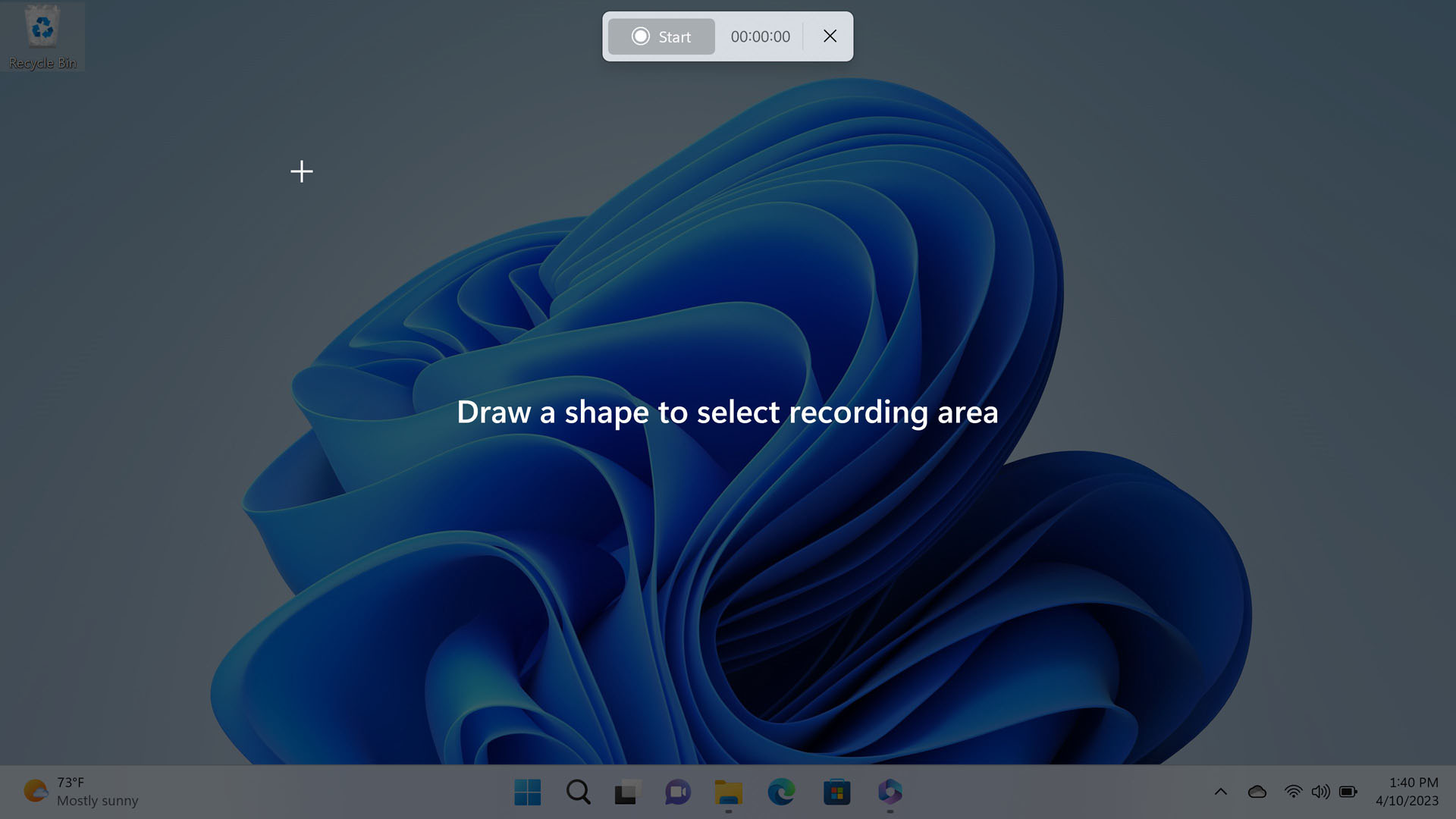The height and width of the screenshot is (819, 1456).
Task: Launch Teams Chat from the taskbar
Action: 678,792
